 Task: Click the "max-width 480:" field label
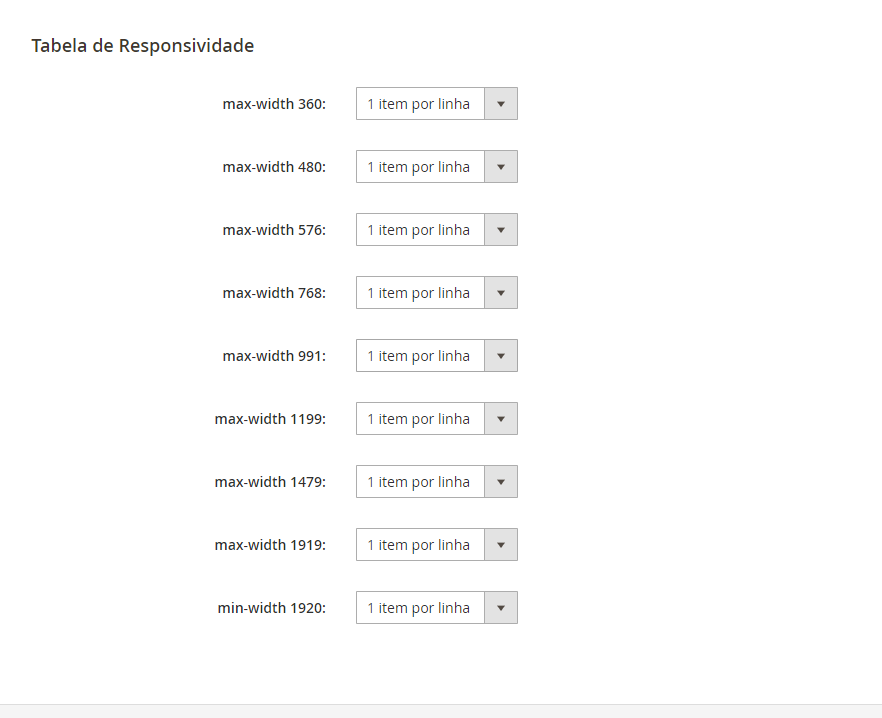[x=274, y=167]
